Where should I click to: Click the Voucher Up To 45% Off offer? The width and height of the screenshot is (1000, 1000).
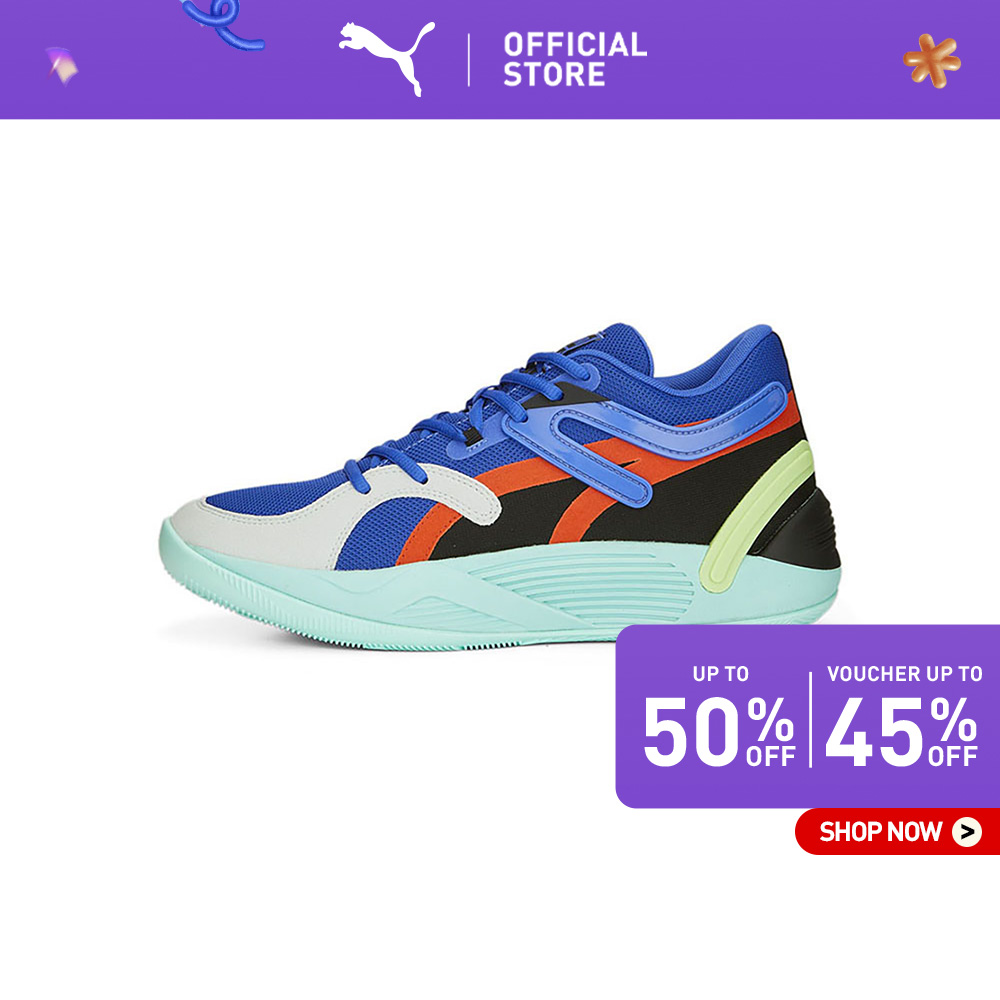[902, 716]
